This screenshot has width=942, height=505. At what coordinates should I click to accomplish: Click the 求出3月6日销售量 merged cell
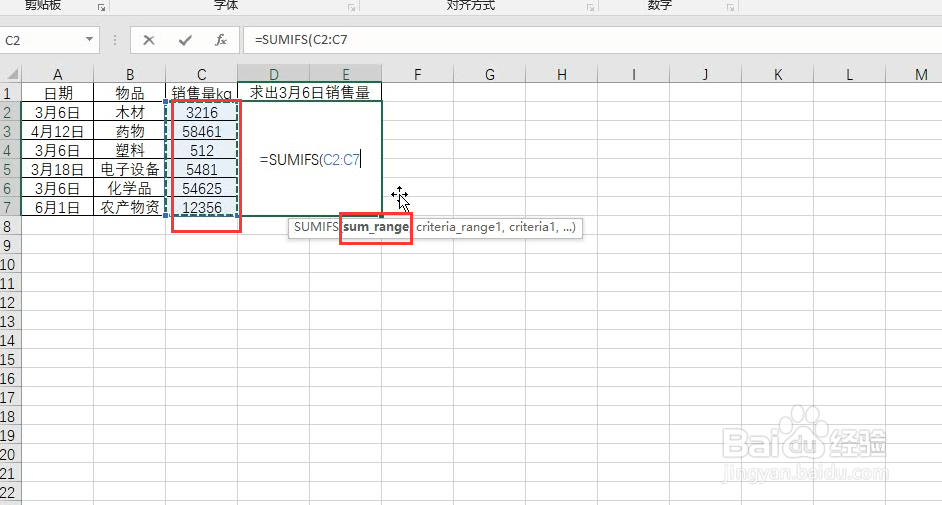coord(310,92)
